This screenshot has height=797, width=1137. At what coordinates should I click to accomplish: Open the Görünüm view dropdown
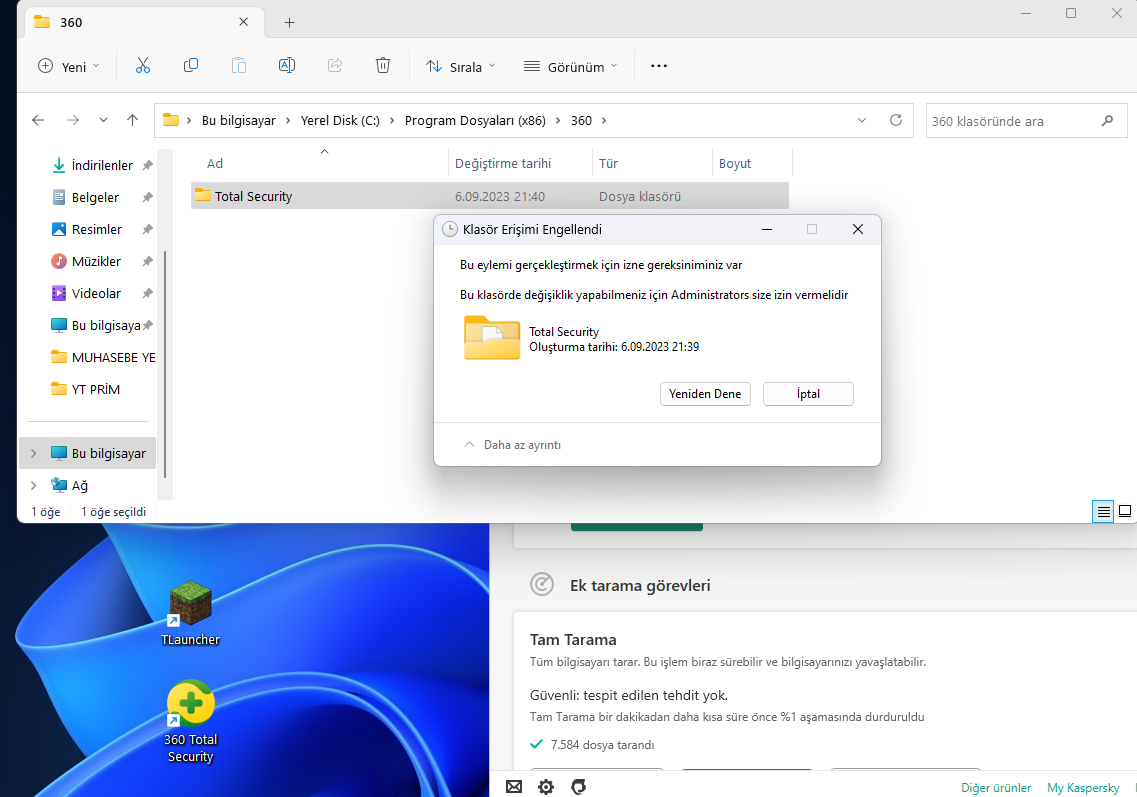[x=571, y=67]
